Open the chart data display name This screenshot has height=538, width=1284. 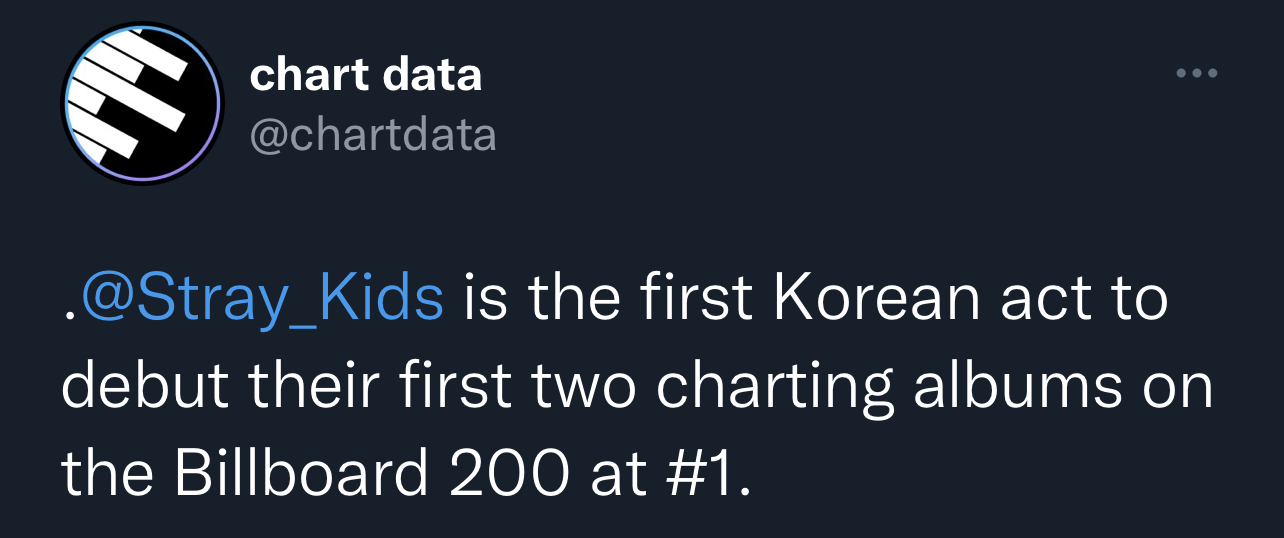(x=365, y=74)
